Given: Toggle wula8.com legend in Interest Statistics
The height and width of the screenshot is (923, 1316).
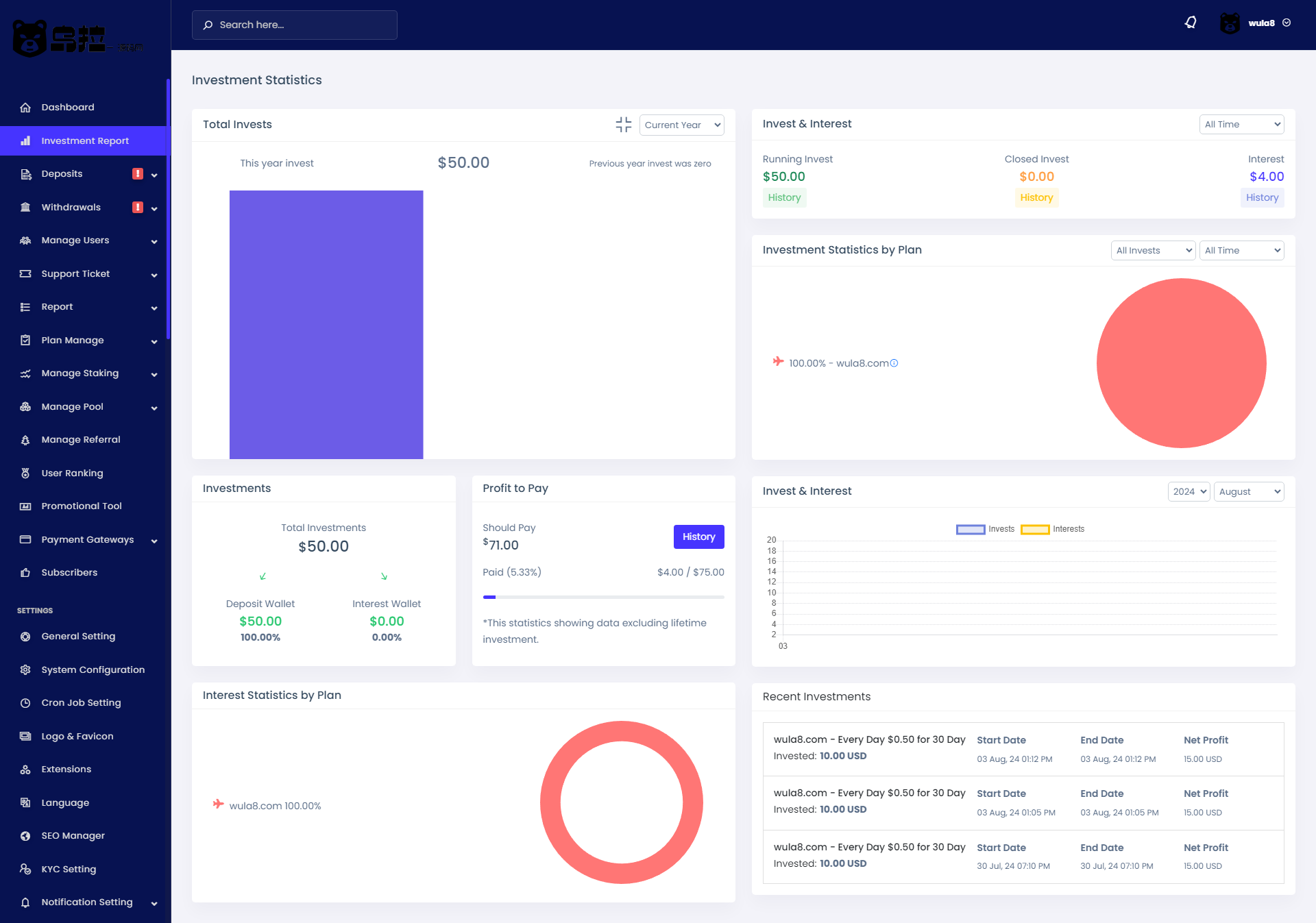Looking at the screenshot, I should pyautogui.click(x=267, y=806).
